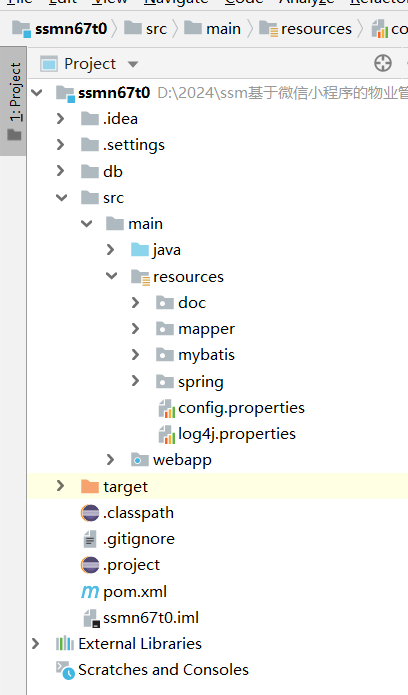Click the External Libraries icon
The height and width of the screenshot is (695, 408).
pyautogui.click(x=65, y=644)
